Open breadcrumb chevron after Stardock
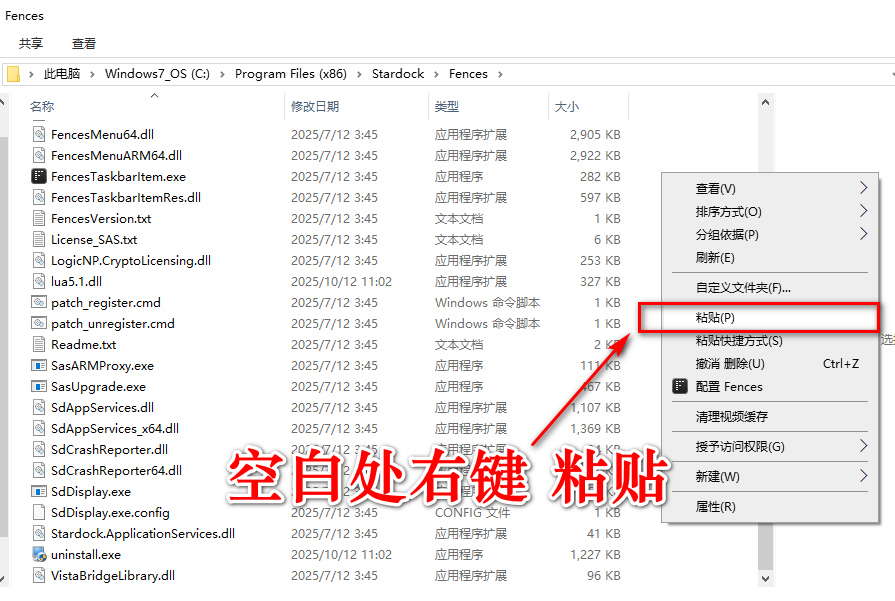Image resolution: width=895 pixels, height=601 pixels. [436, 74]
